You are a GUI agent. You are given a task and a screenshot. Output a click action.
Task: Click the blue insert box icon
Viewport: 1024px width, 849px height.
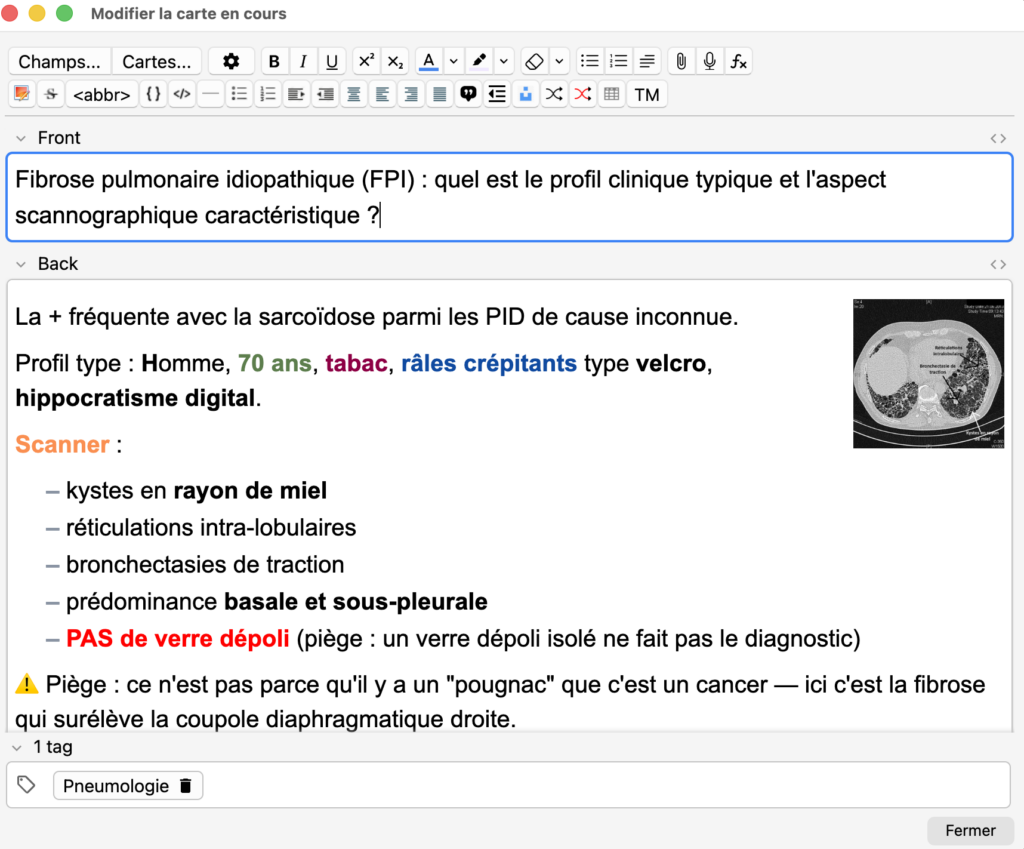click(x=526, y=94)
